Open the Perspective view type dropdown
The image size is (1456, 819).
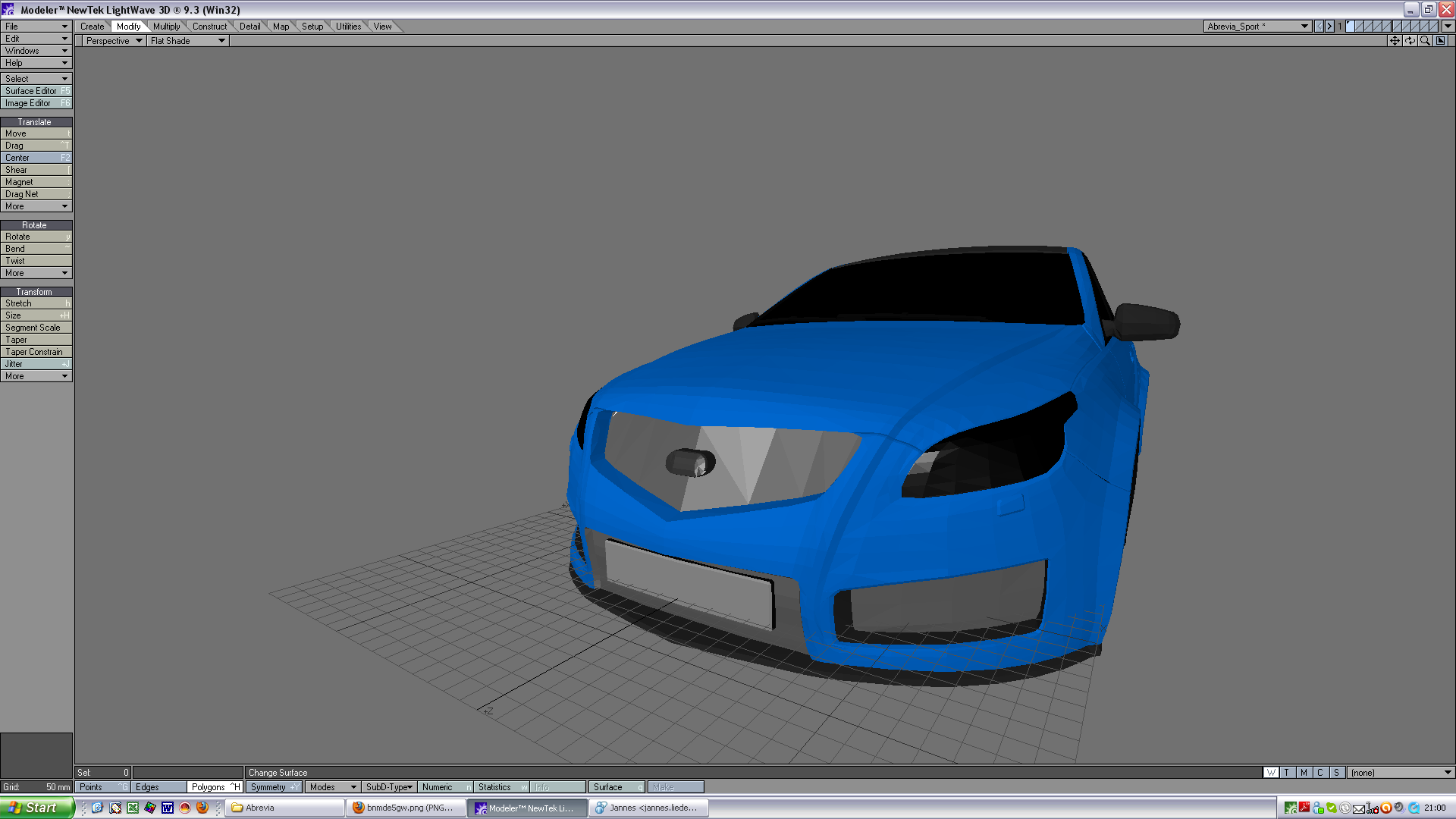114,41
